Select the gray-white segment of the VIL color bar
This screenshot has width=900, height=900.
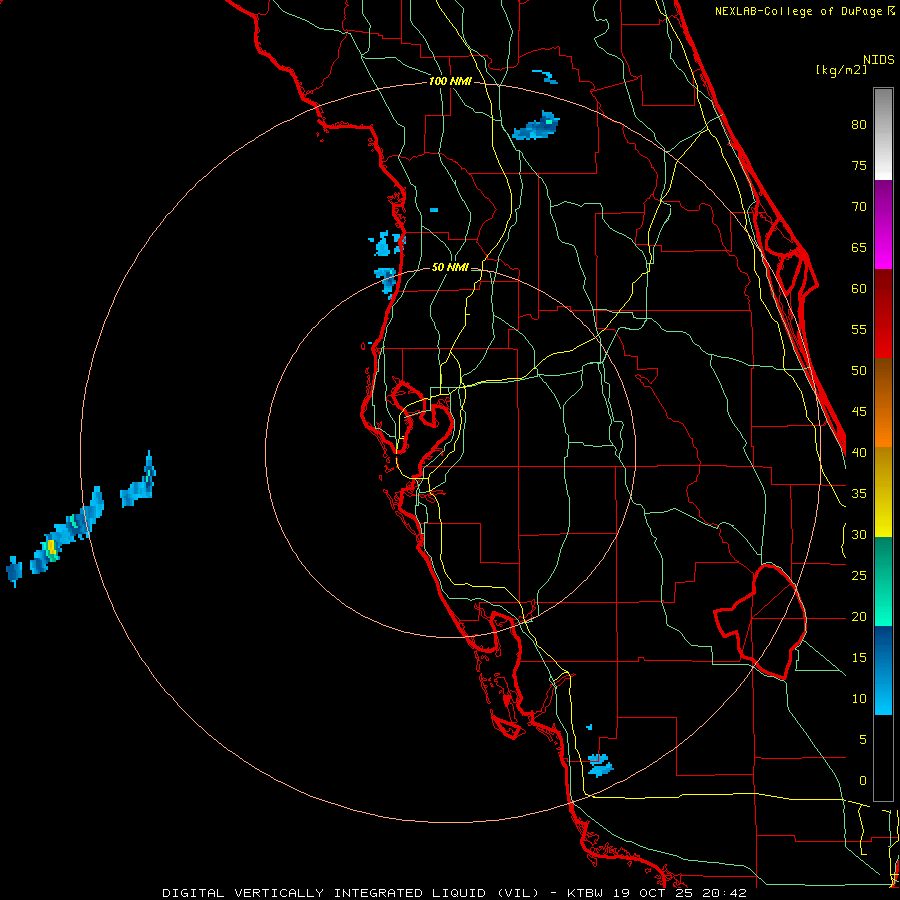pyautogui.click(x=883, y=134)
